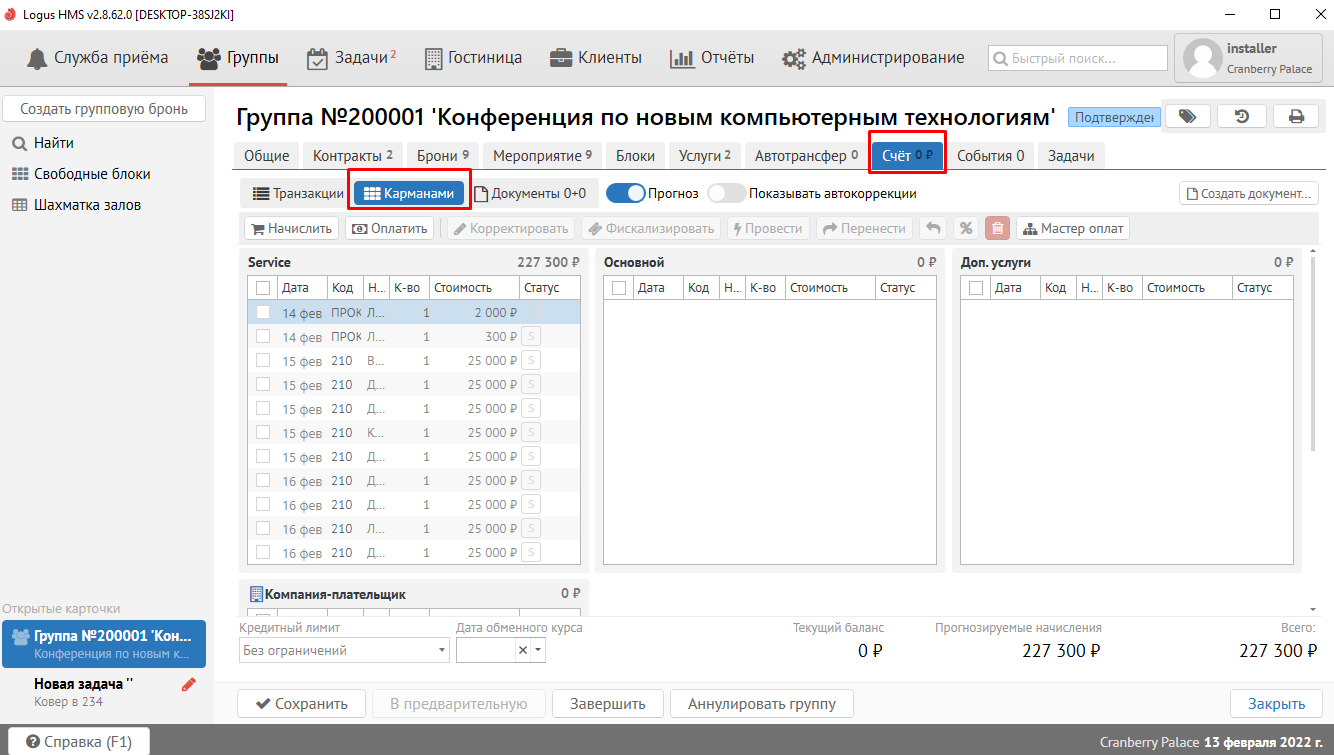Open the Отчёты main menu section
Image resolution: width=1334 pixels, height=755 pixels.
[712, 58]
